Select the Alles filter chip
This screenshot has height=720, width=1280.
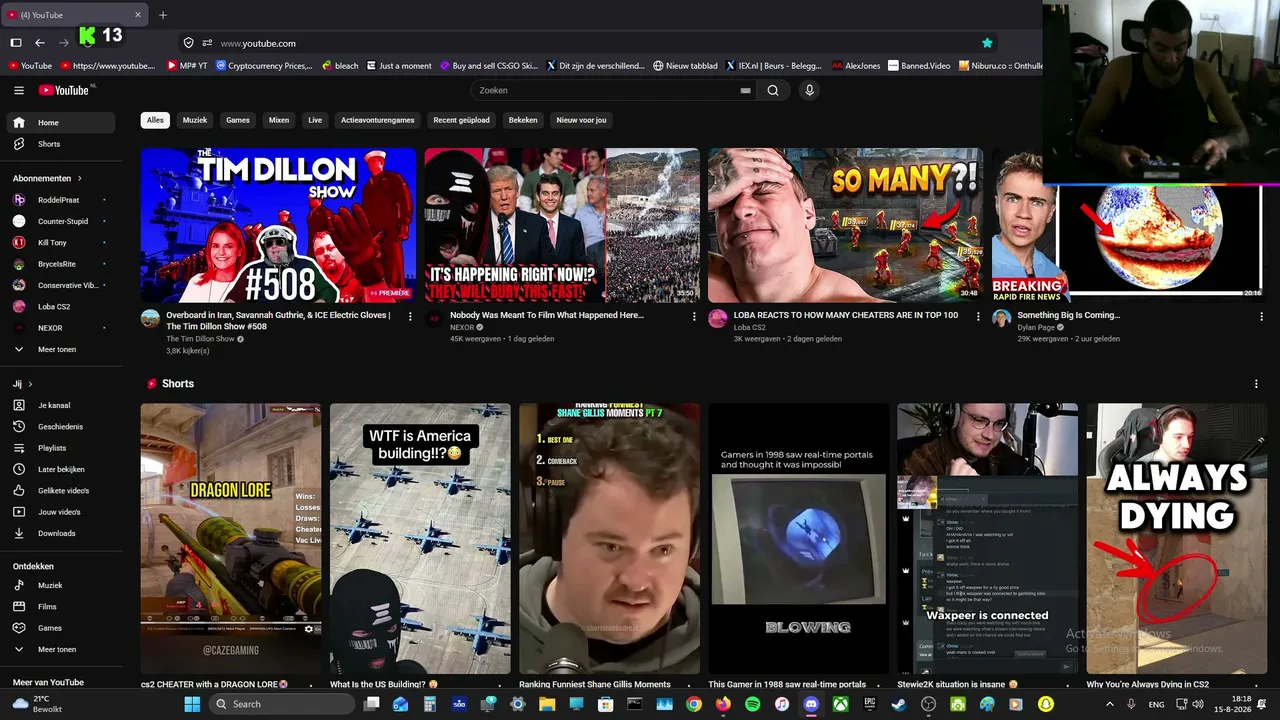(155, 120)
